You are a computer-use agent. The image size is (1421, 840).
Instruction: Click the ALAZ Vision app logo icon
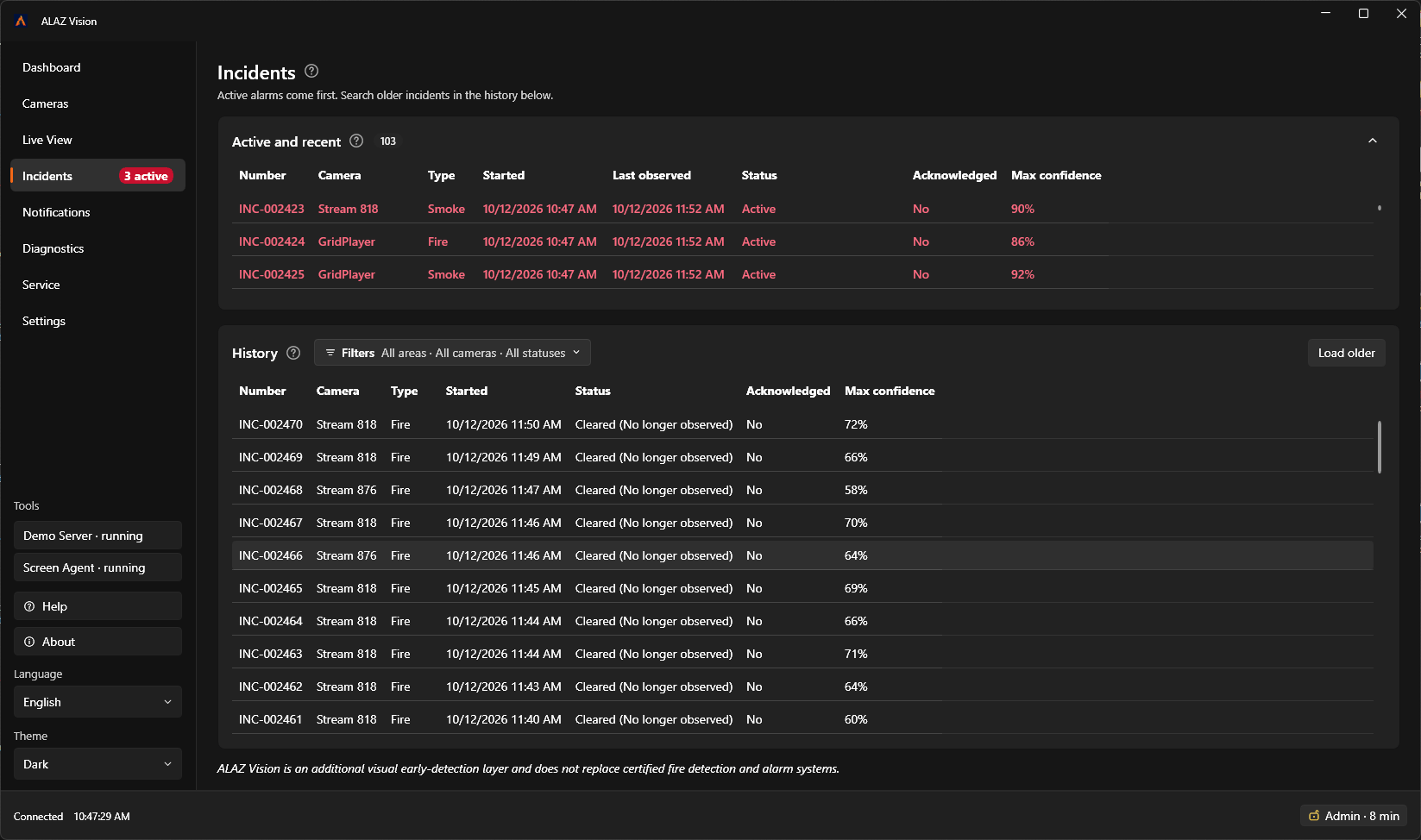[21, 21]
